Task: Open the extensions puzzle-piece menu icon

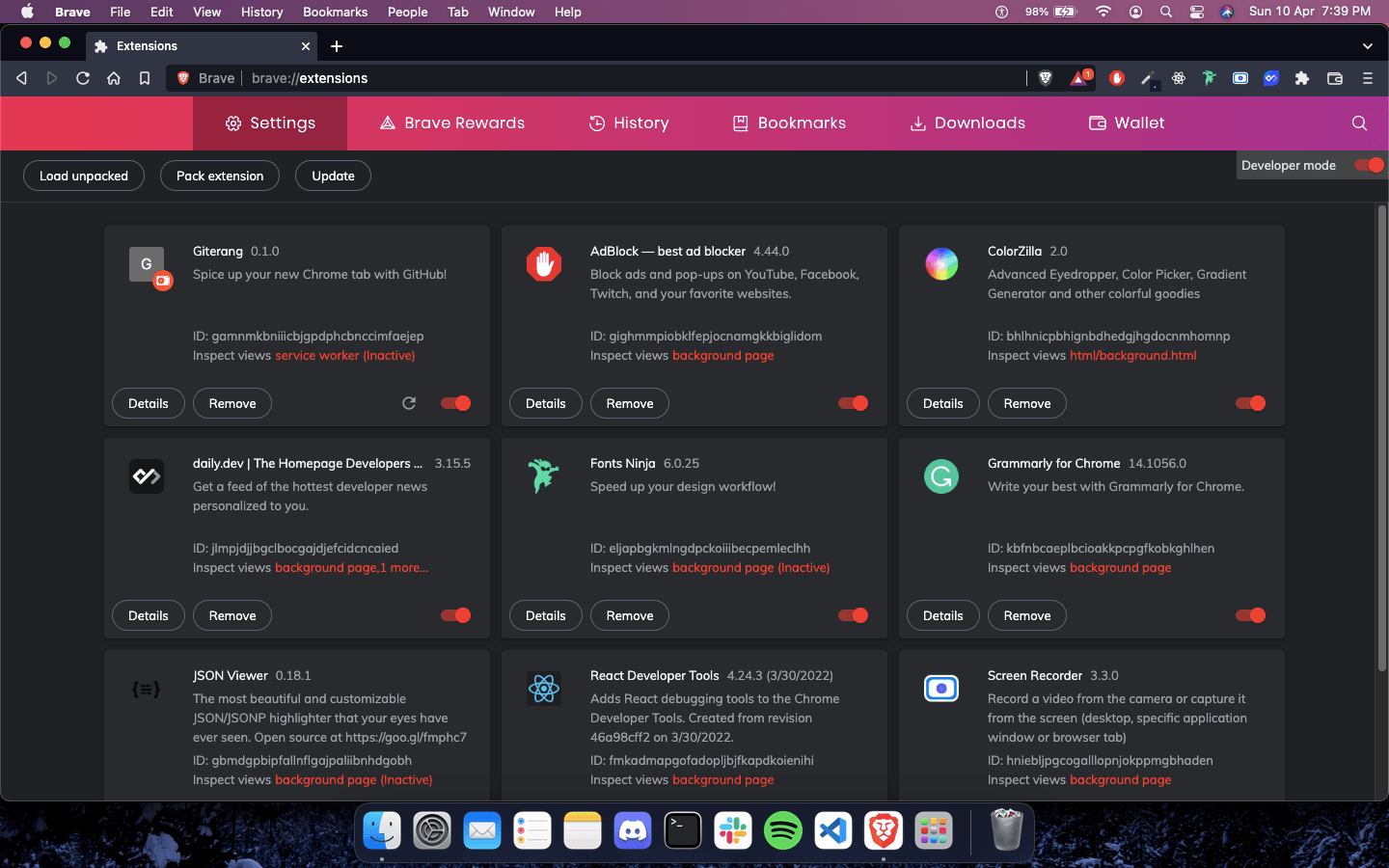Action: coord(1302,78)
